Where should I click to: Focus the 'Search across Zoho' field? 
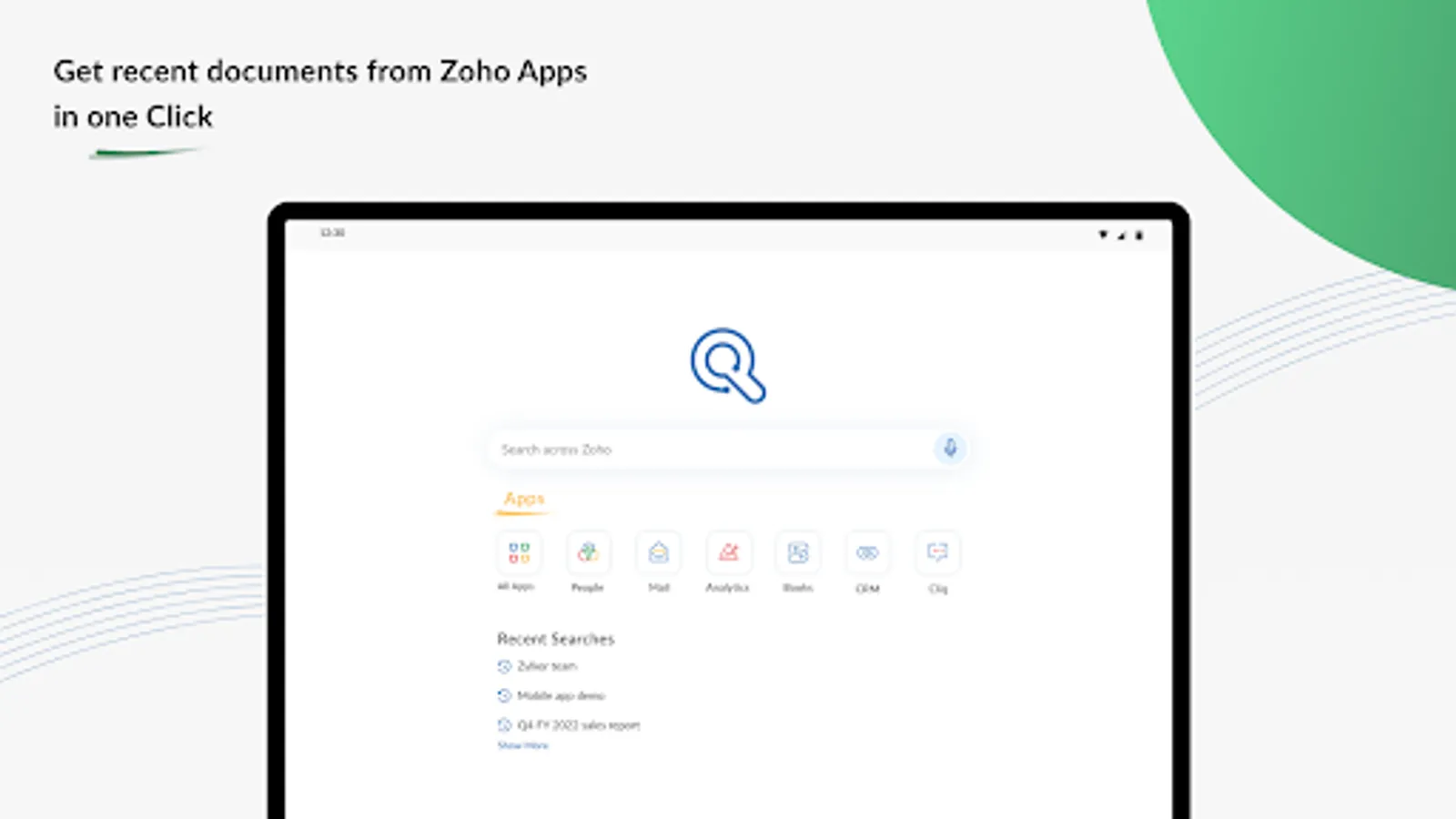728,449
